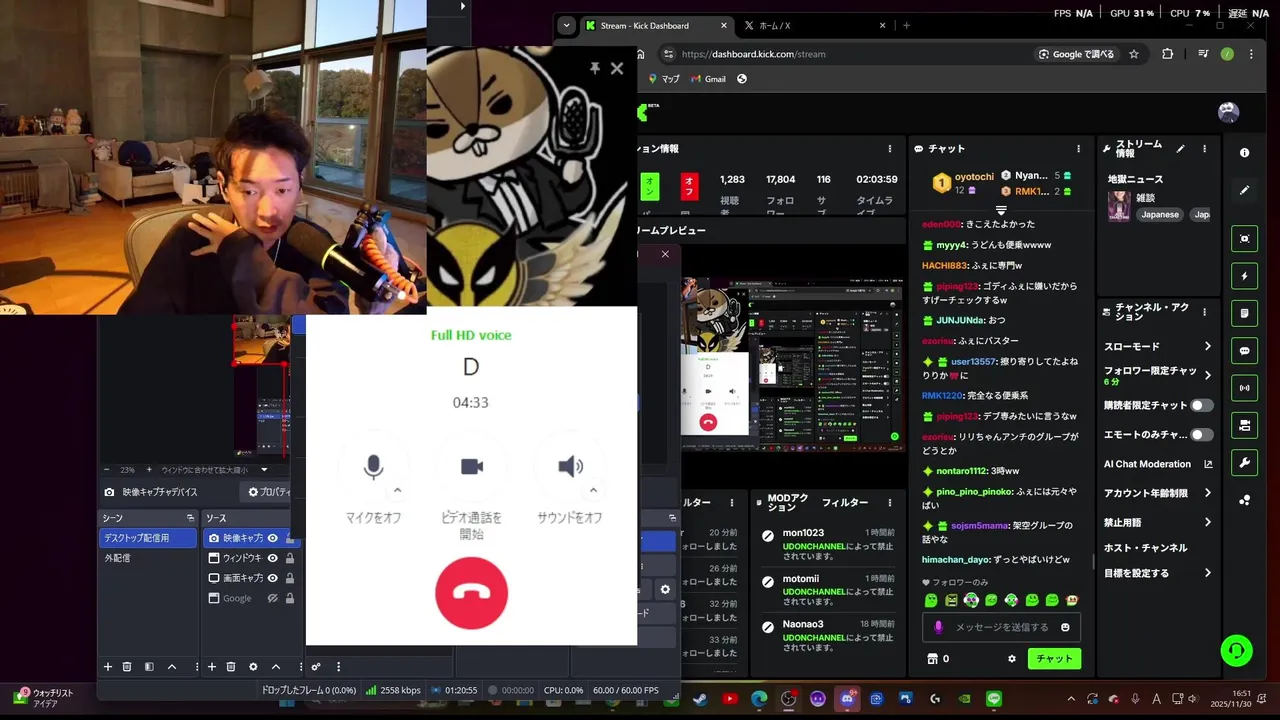Open the マップ bookmark
The height and width of the screenshot is (720, 1280).
[664, 79]
